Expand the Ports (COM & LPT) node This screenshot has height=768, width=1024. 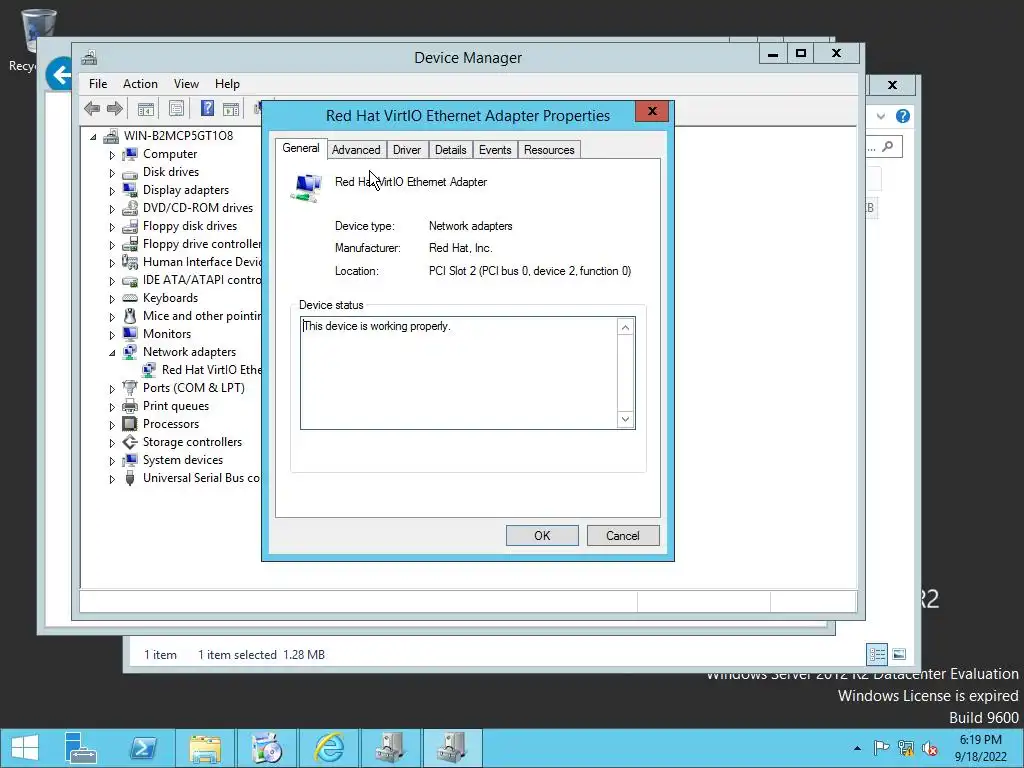pos(112,389)
